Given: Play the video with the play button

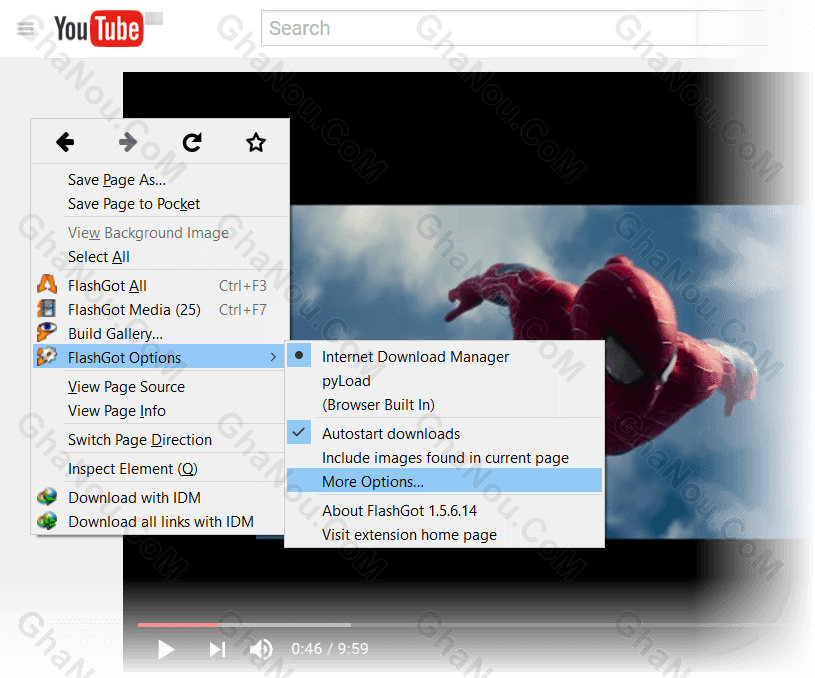Looking at the screenshot, I should pyautogui.click(x=166, y=649).
